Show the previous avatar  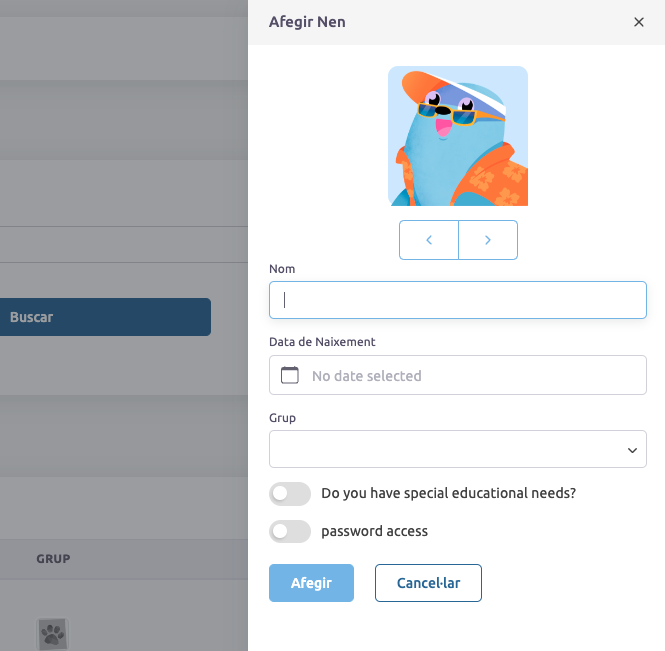[429, 240]
